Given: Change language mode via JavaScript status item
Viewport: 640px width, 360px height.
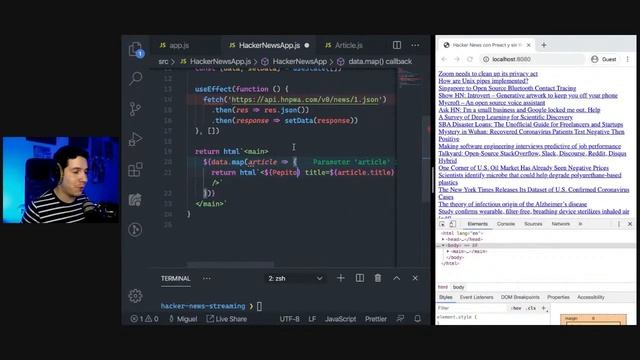Looking at the screenshot, I should pos(340,319).
